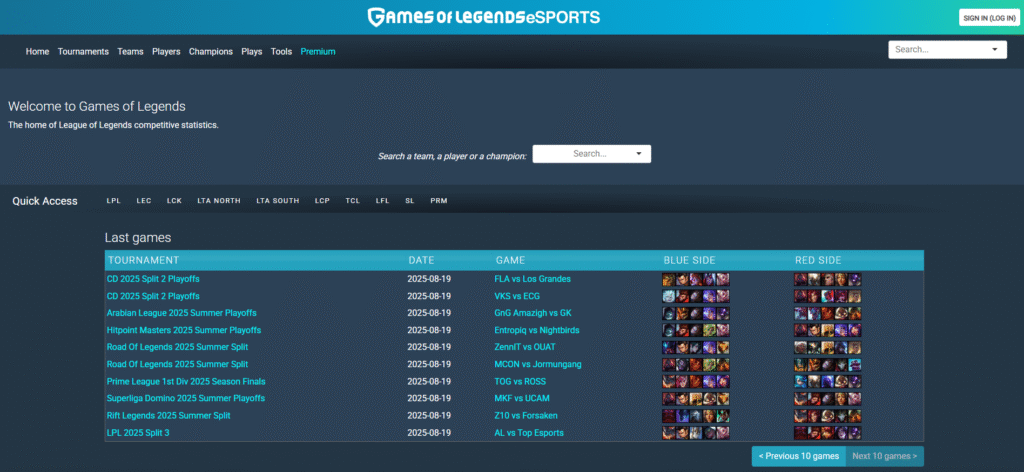The image size is (1024, 472).
Task: Open the Teams menu
Action: click(131, 52)
